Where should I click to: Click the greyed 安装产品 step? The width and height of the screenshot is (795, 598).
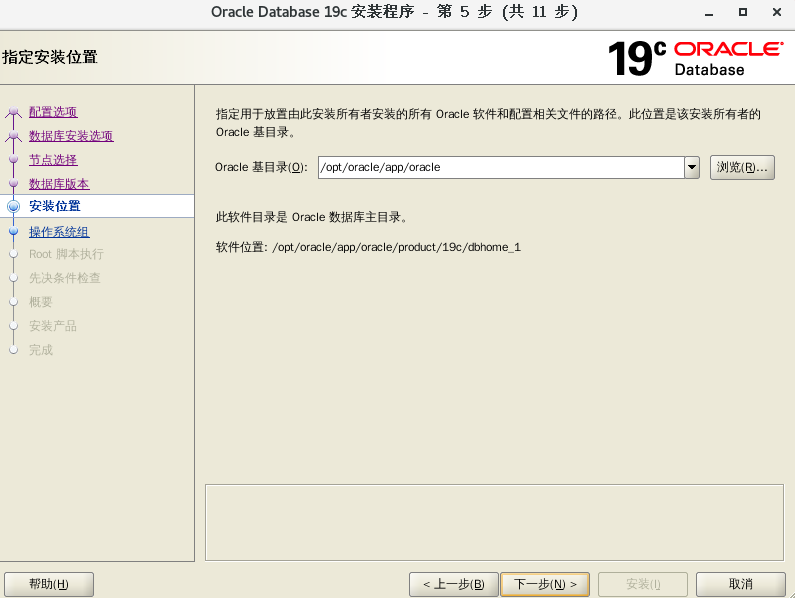click(53, 326)
